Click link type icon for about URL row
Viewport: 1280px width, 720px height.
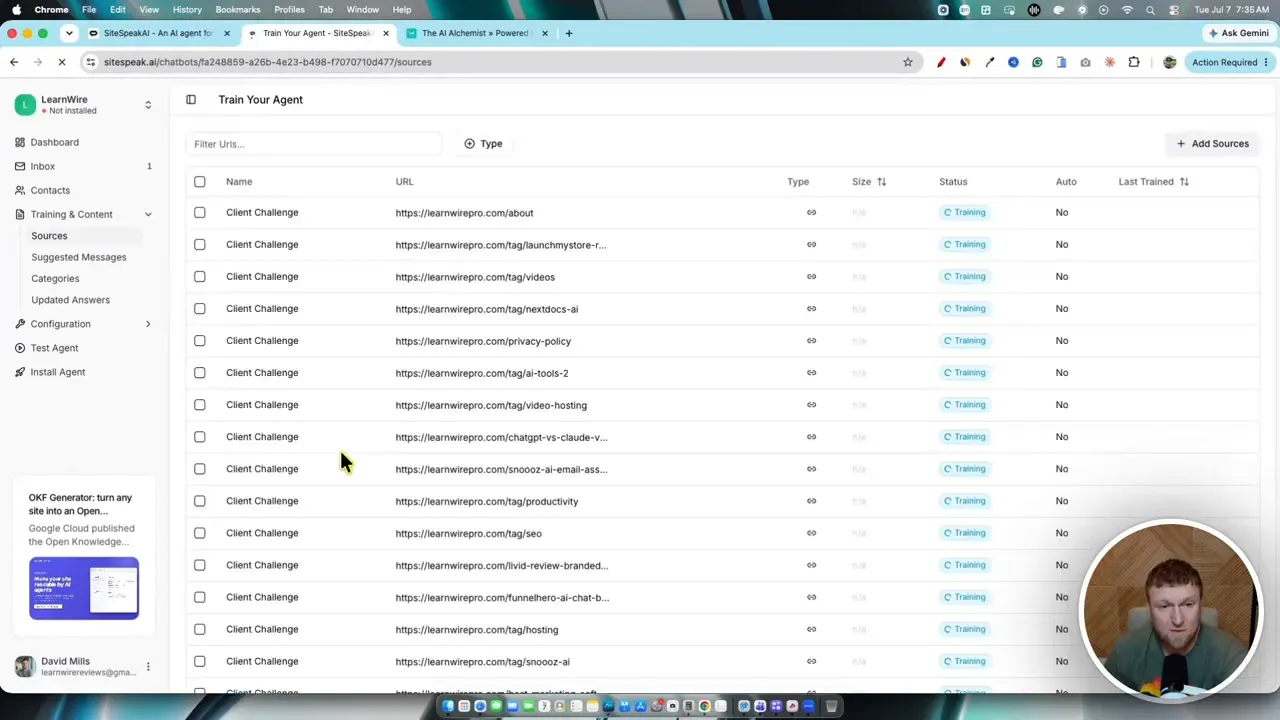811,212
